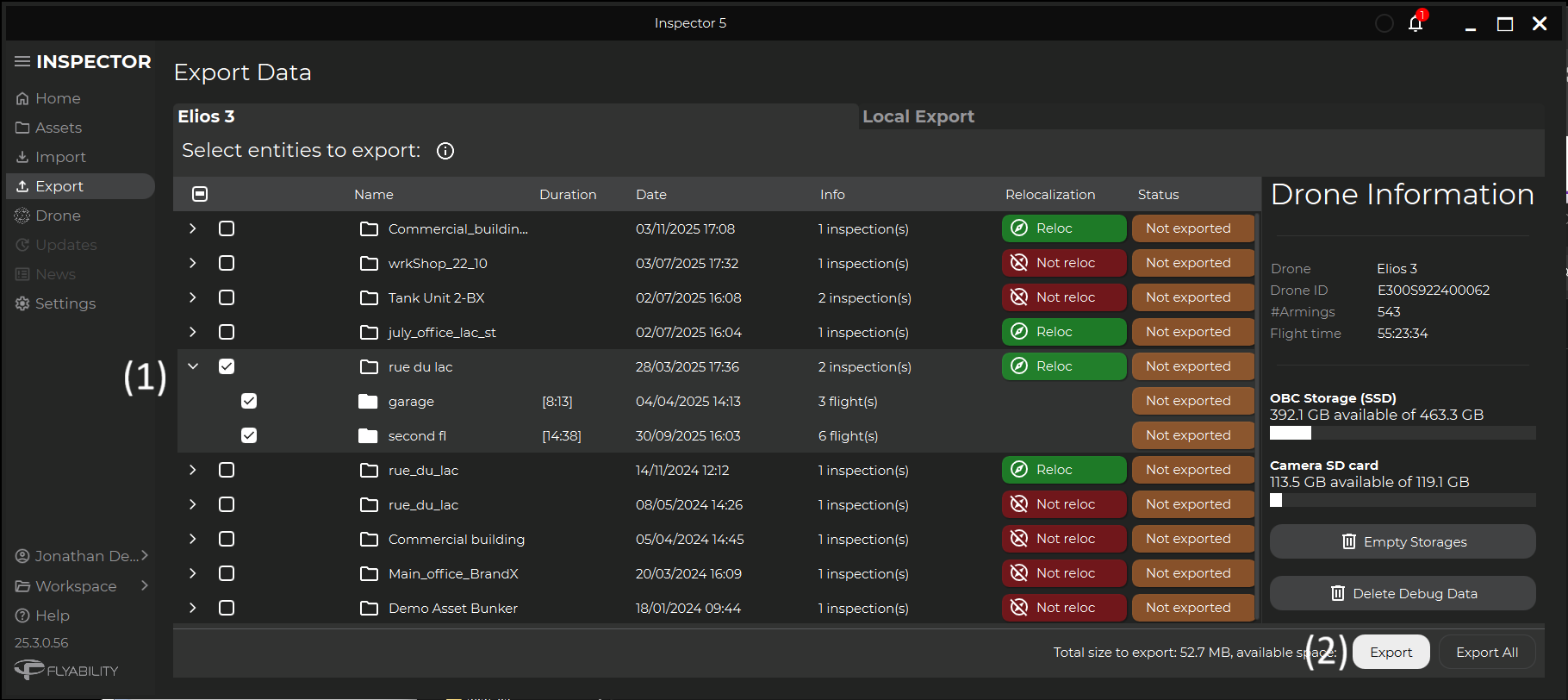Image resolution: width=1568 pixels, height=700 pixels.
Task: Click the Not reloc icon for wrkShop_22_10
Action: (1019, 263)
